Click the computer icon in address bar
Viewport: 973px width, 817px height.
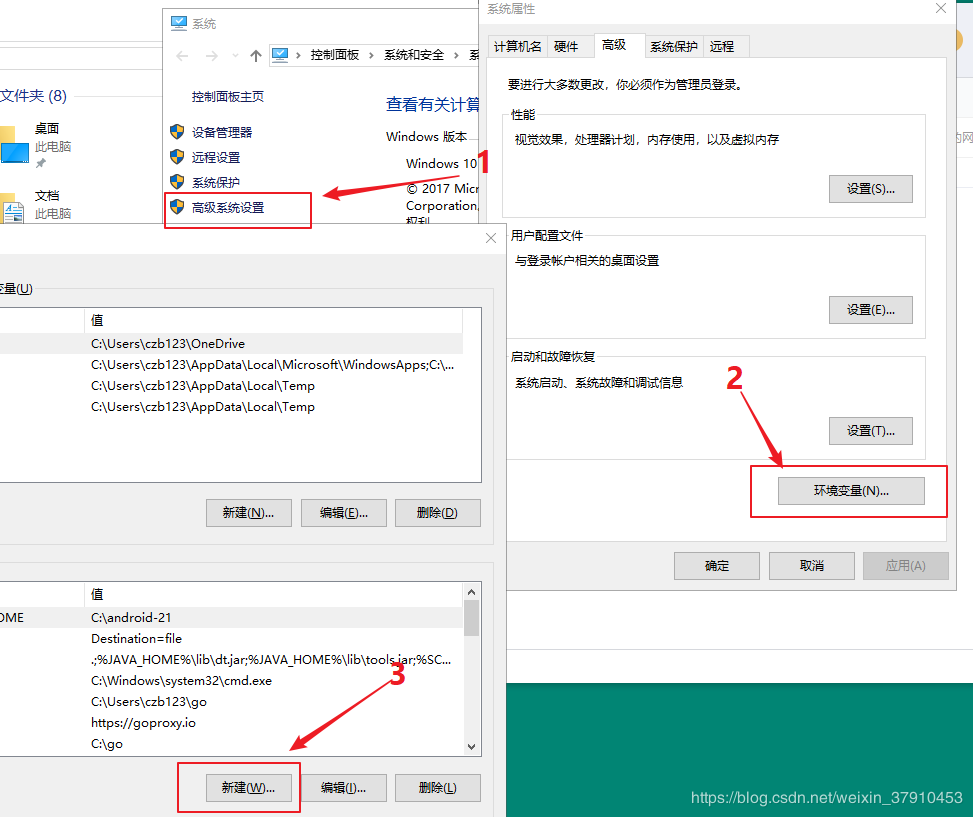tap(280, 55)
